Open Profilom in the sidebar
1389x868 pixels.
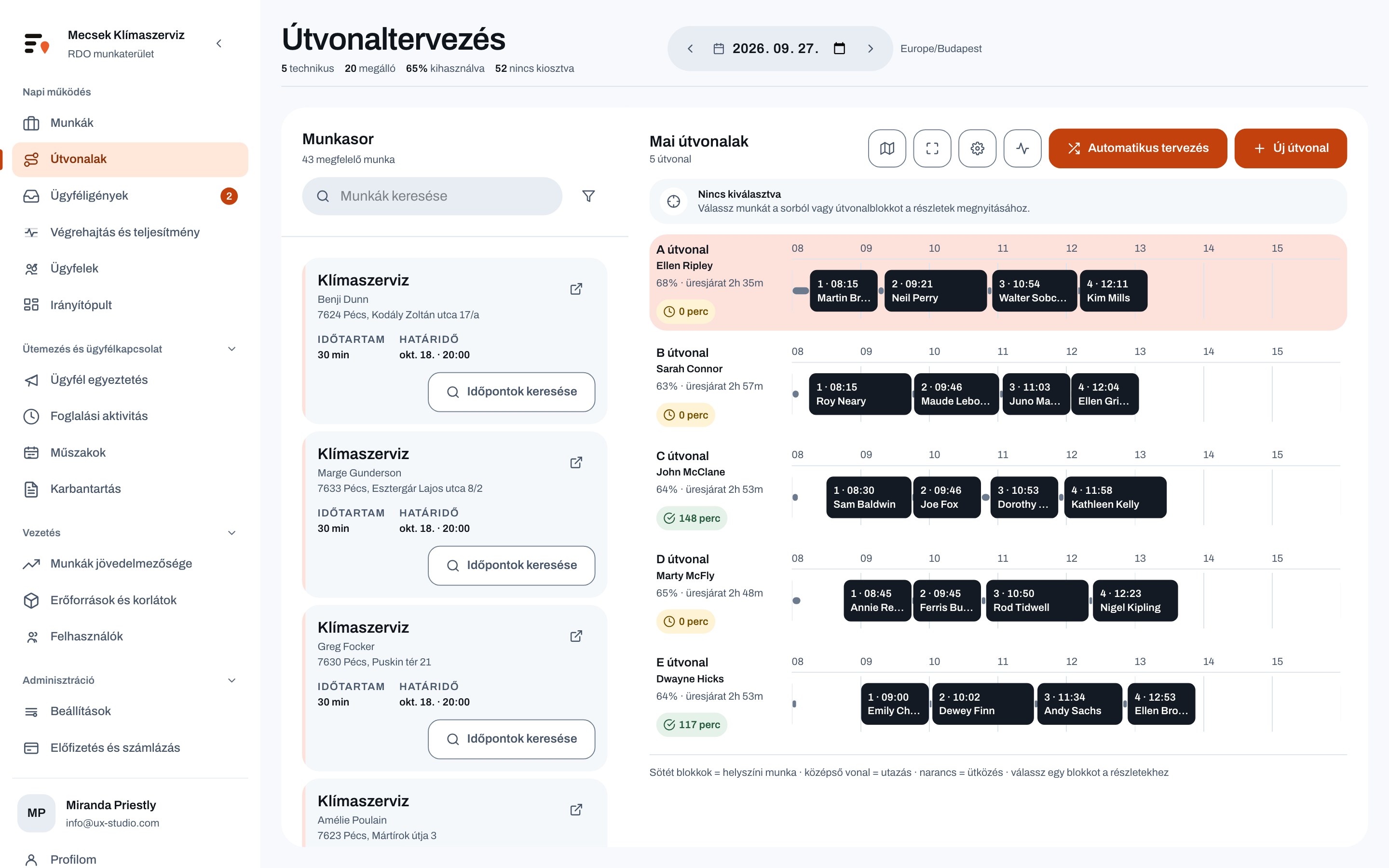(130, 859)
